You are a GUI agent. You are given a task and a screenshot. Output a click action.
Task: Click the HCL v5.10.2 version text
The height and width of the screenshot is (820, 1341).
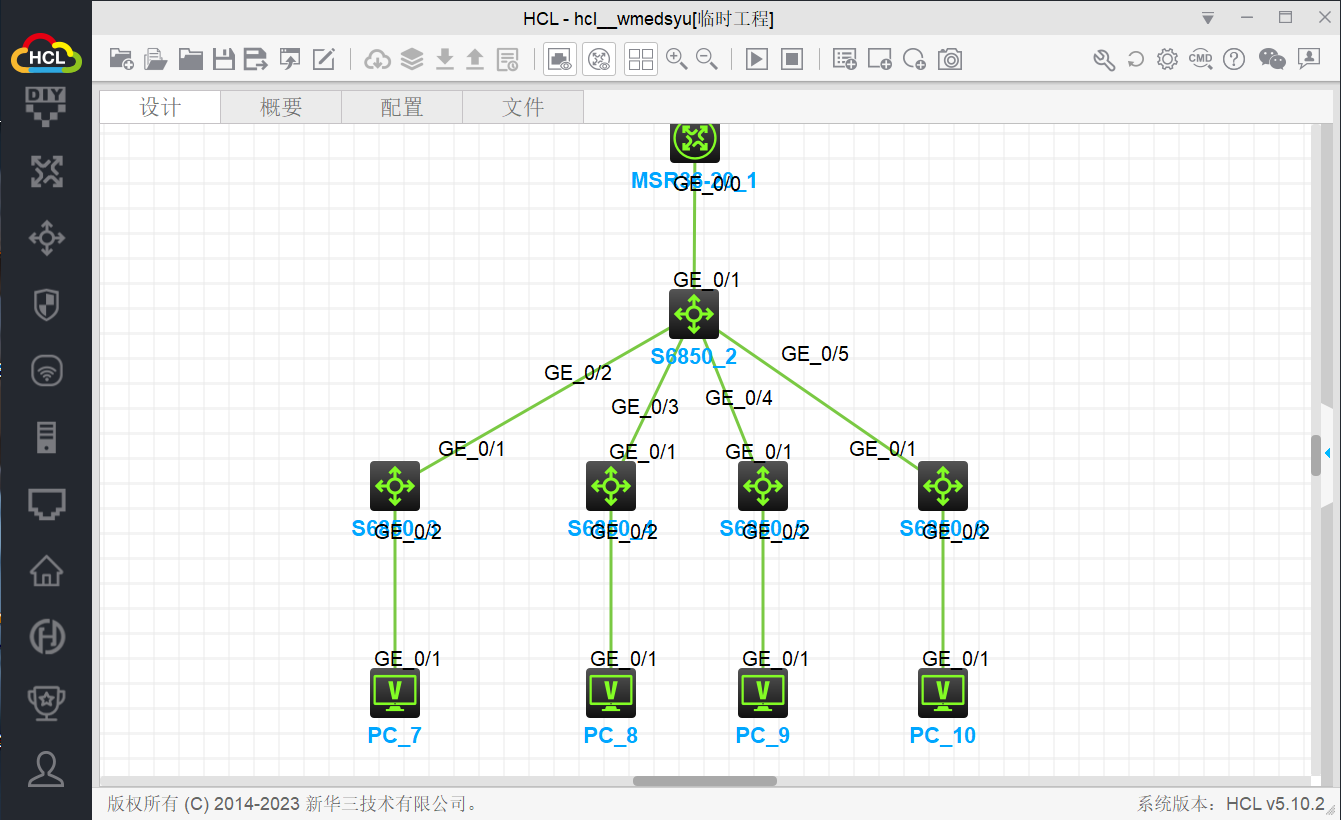click(x=1276, y=804)
